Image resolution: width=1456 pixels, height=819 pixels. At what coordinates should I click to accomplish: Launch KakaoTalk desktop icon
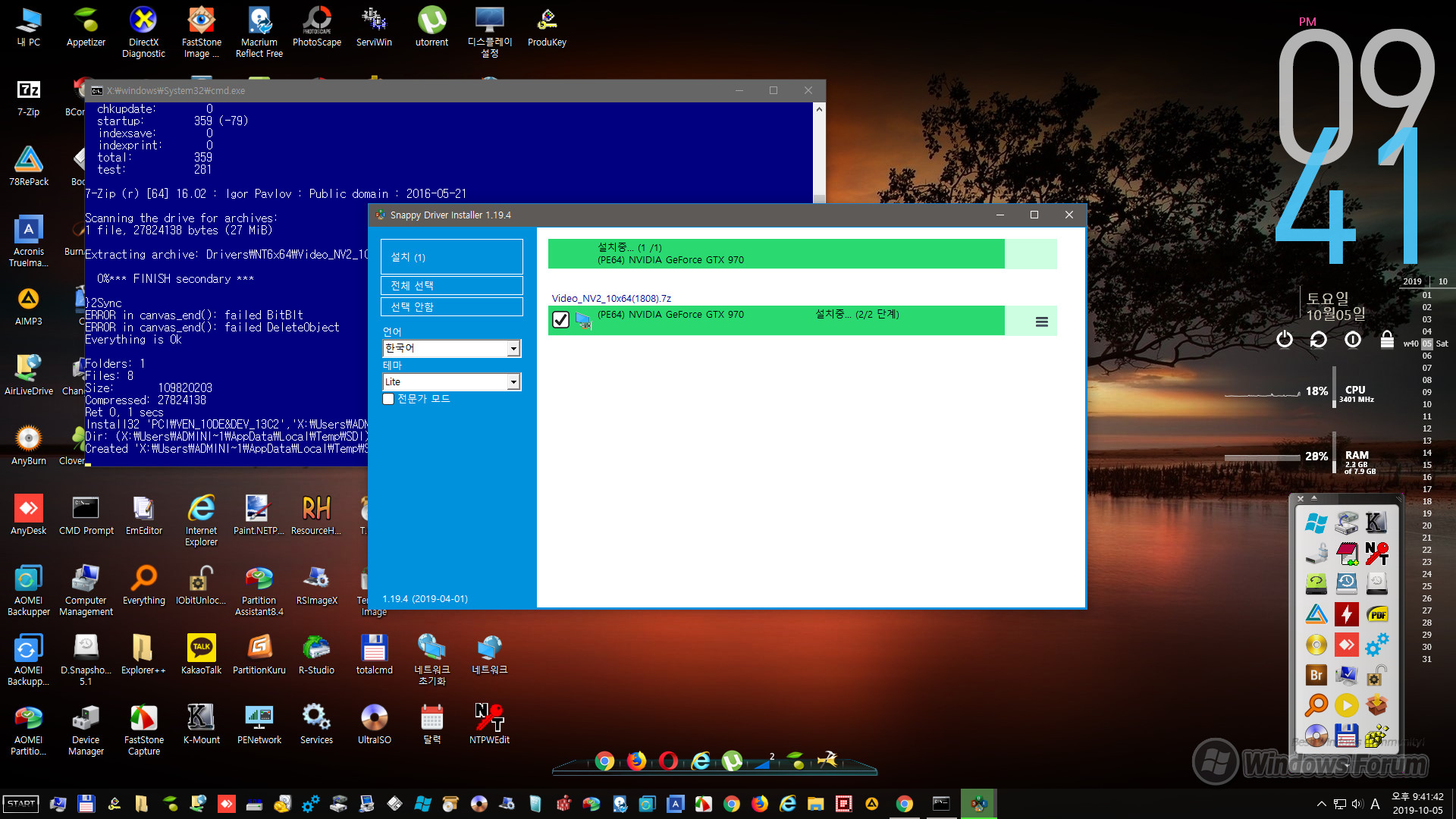(x=201, y=655)
